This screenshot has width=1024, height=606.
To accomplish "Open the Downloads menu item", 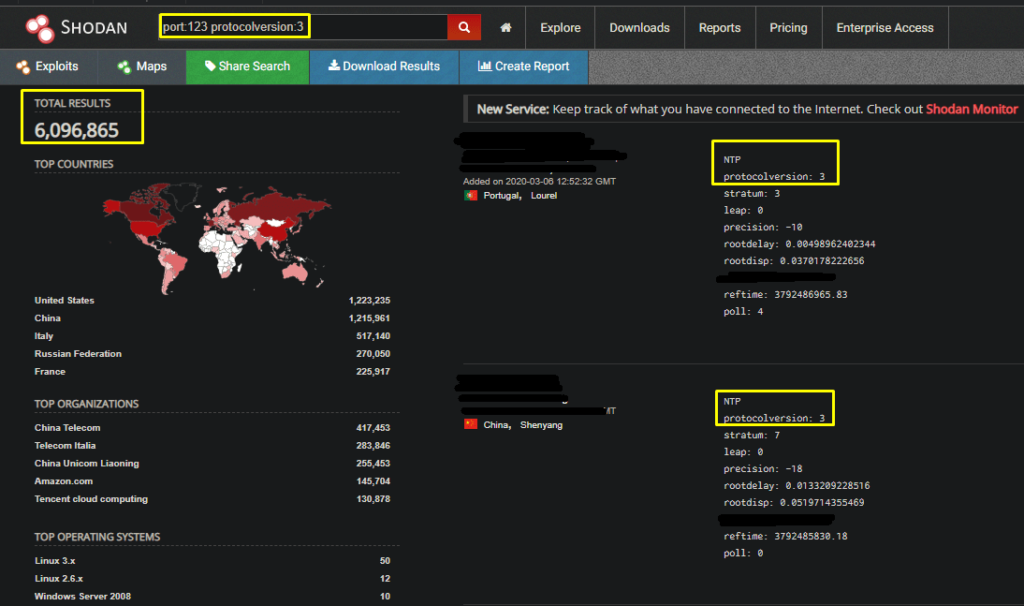I will pos(639,27).
